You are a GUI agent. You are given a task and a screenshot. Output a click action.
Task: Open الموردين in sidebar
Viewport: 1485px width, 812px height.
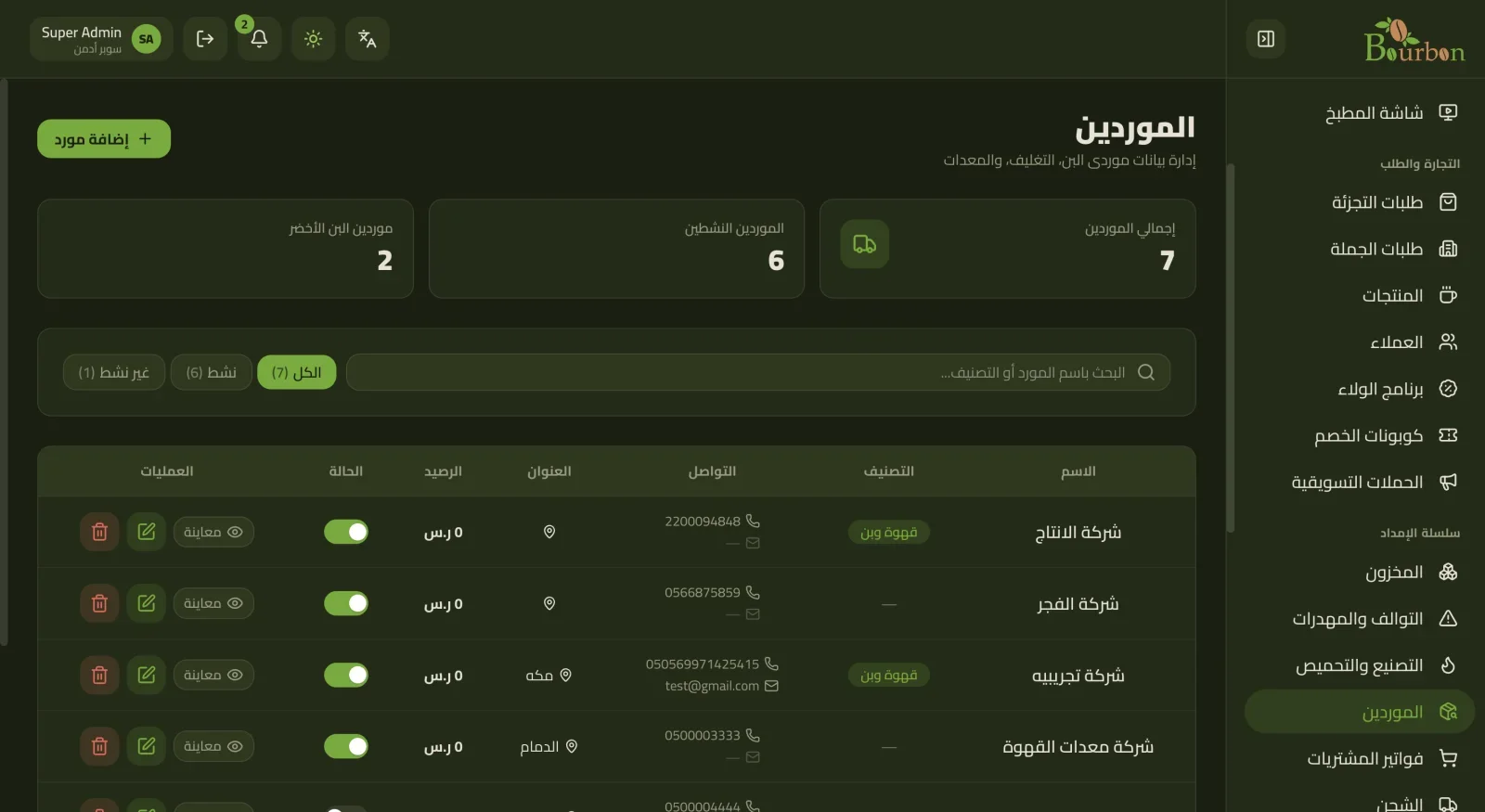[1360, 712]
